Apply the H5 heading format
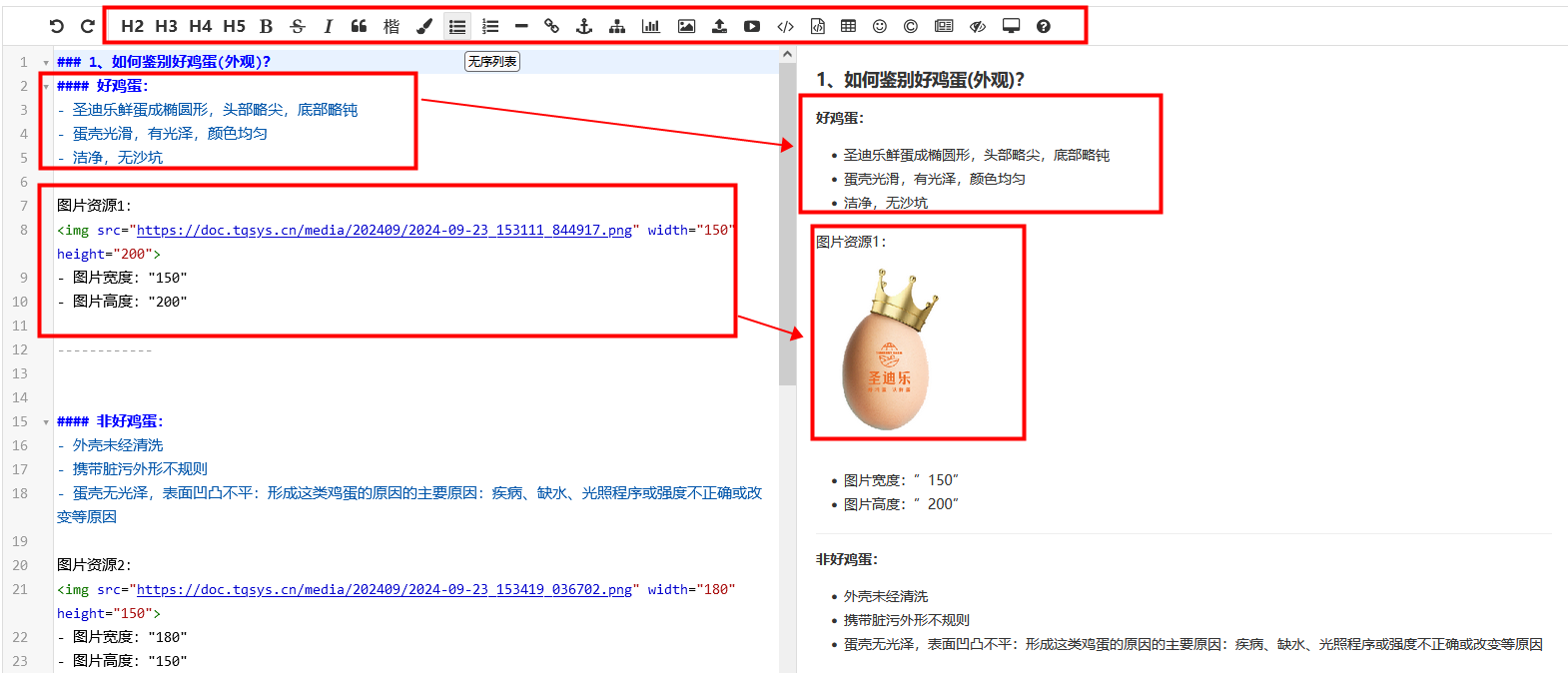 click(x=234, y=26)
